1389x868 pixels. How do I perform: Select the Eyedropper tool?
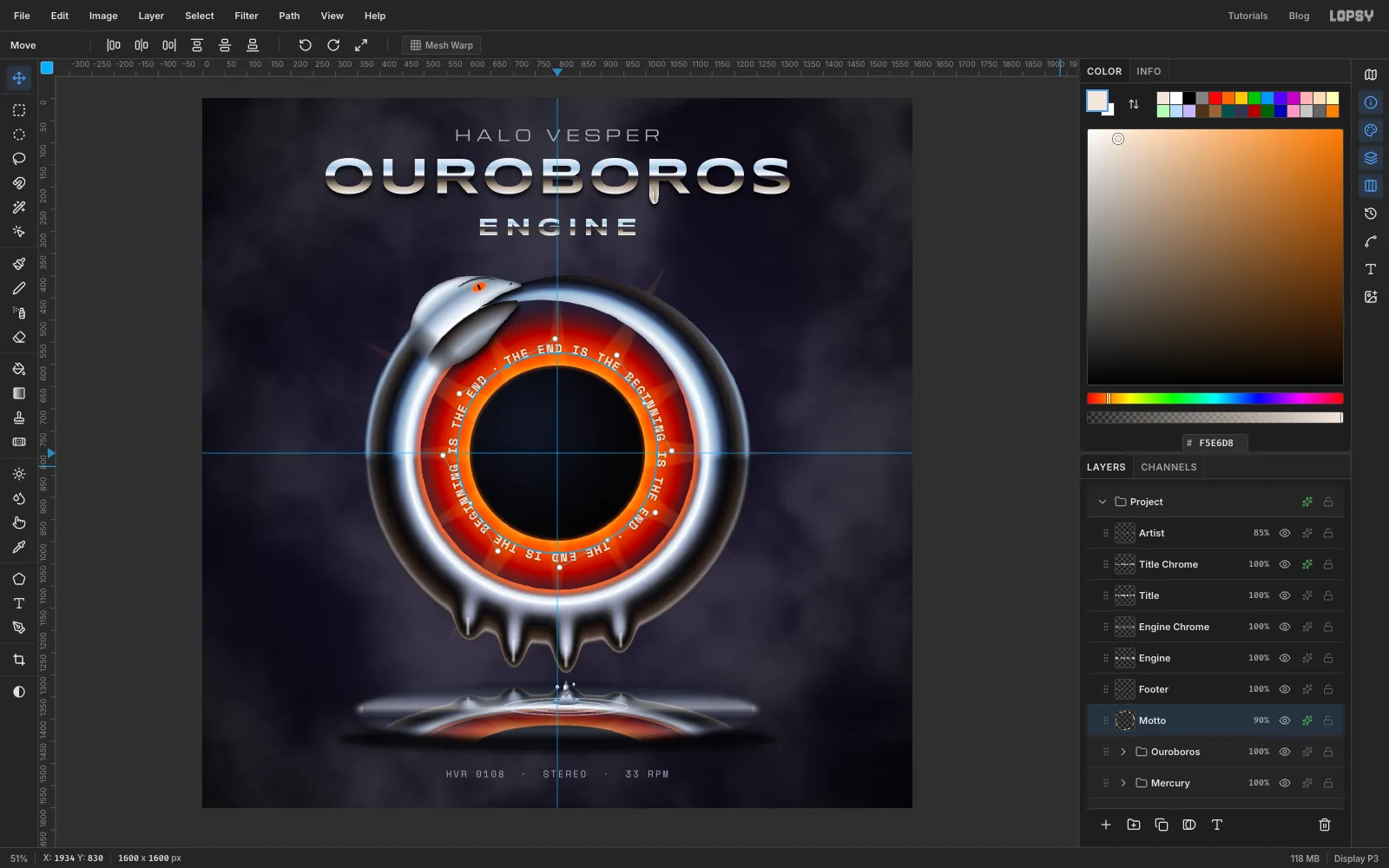coord(18,548)
